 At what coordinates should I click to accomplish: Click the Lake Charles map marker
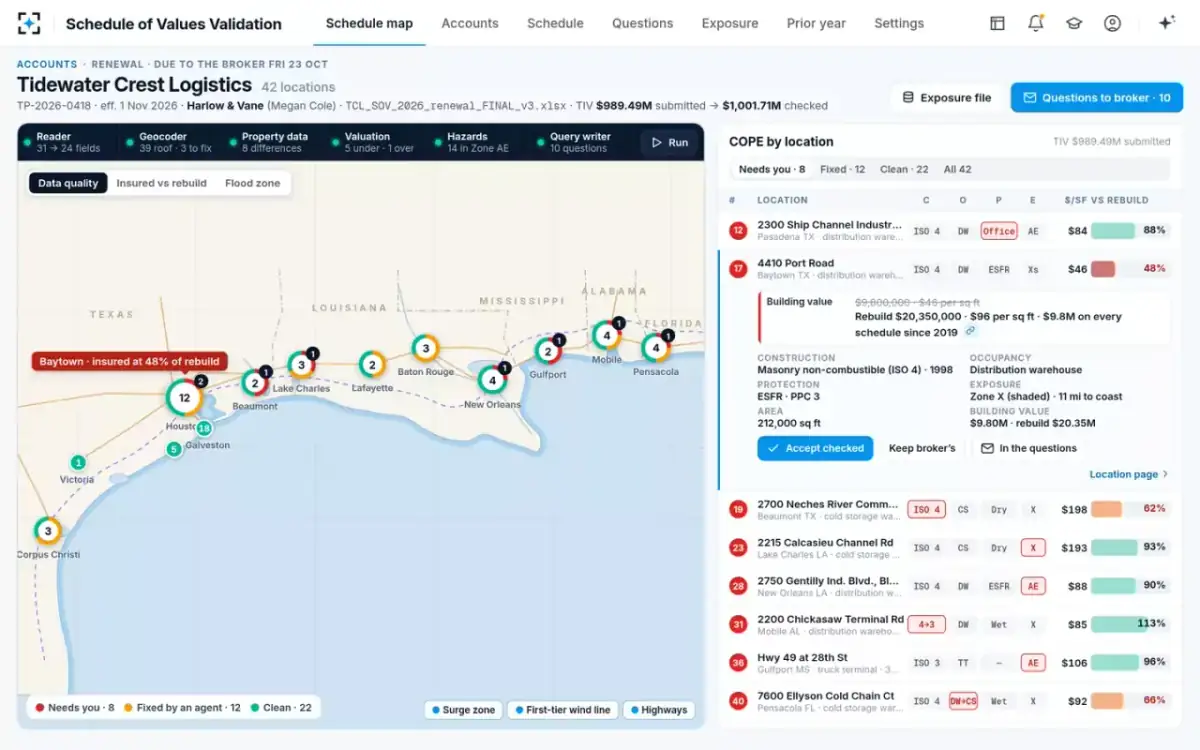301,365
